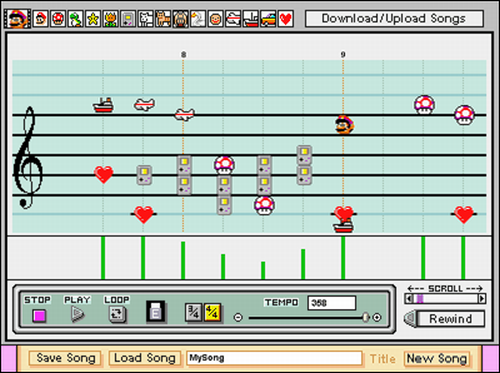Start playback with the Play arrow

[78, 314]
